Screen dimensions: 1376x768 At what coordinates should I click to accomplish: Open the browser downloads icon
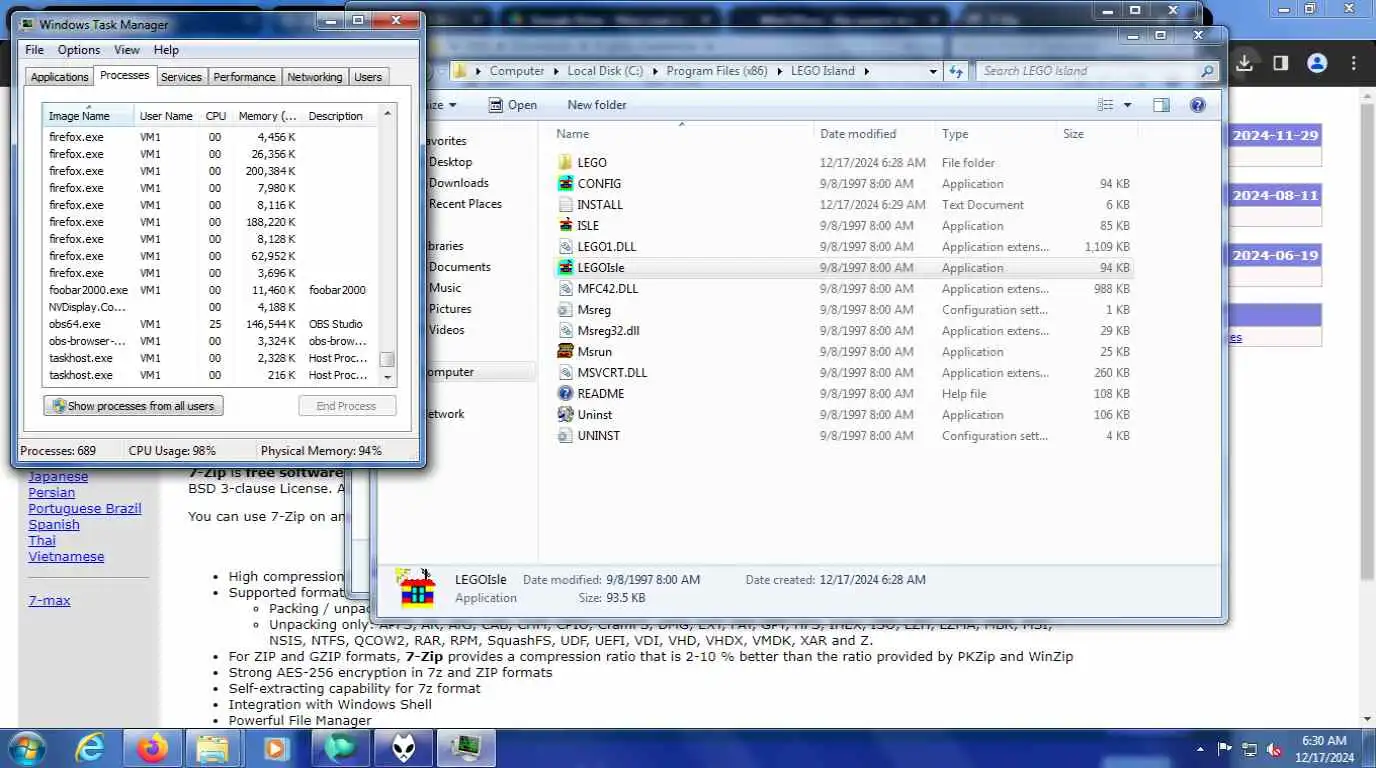click(x=1244, y=63)
